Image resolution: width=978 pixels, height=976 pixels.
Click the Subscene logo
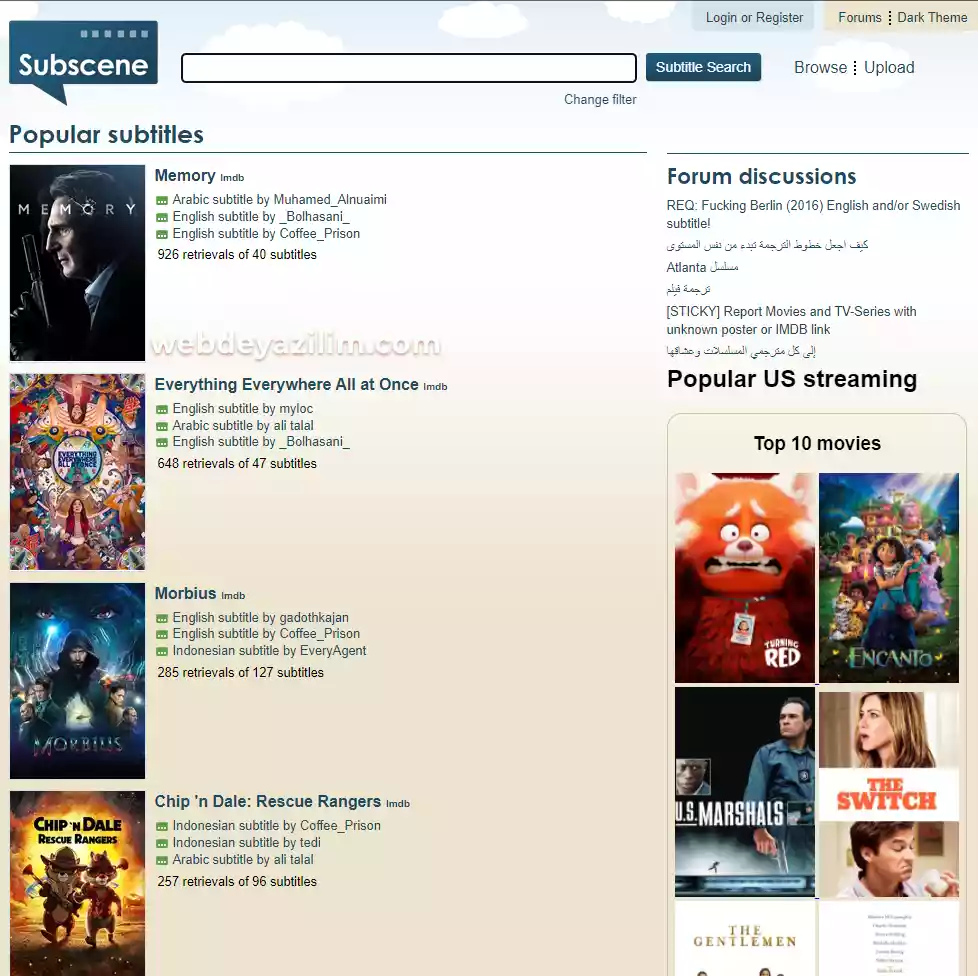click(x=83, y=61)
